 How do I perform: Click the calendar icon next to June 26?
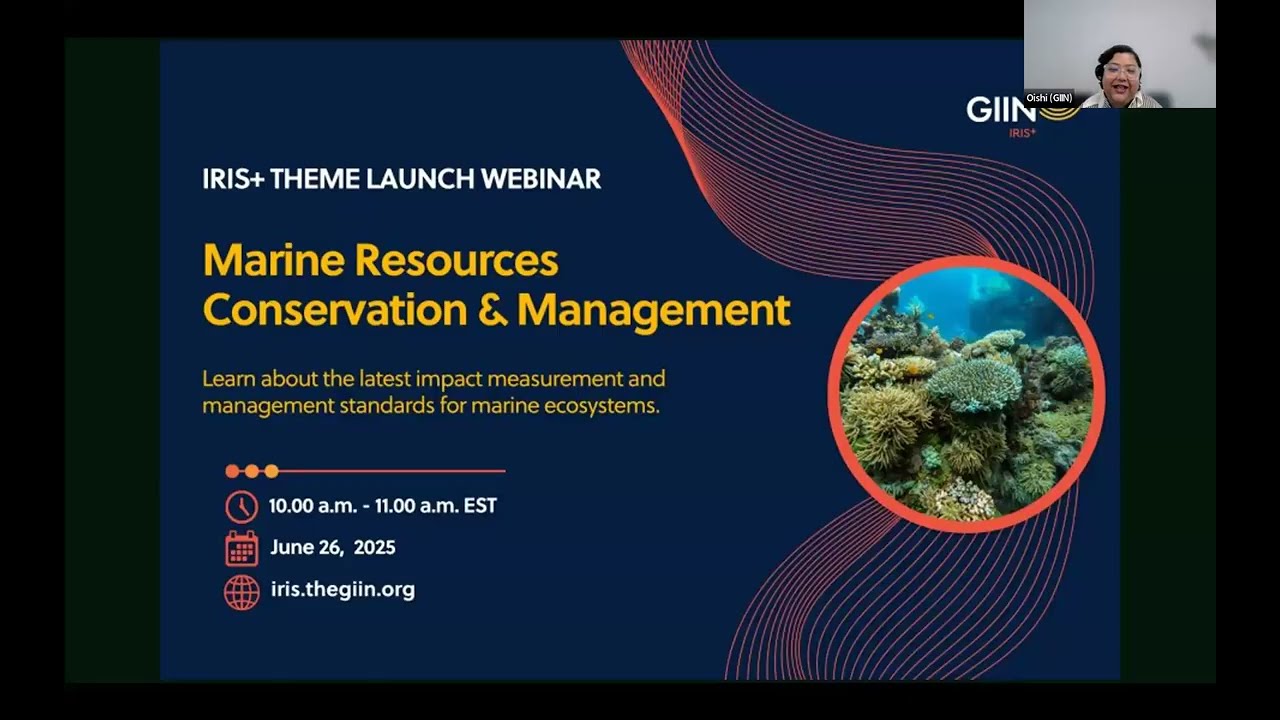coord(241,548)
